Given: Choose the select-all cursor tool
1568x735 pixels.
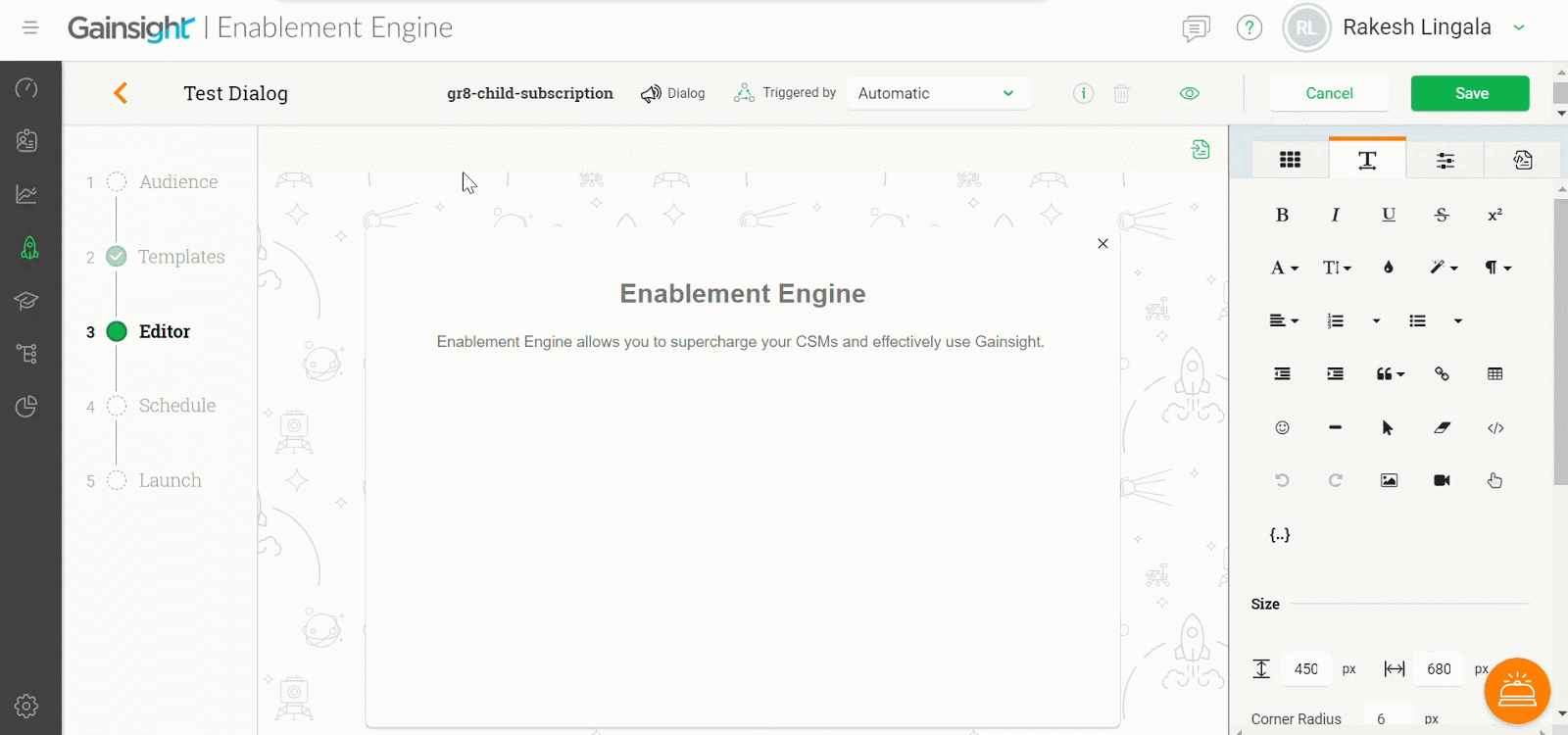Looking at the screenshot, I should pyautogui.click(x=1388, y=427).
